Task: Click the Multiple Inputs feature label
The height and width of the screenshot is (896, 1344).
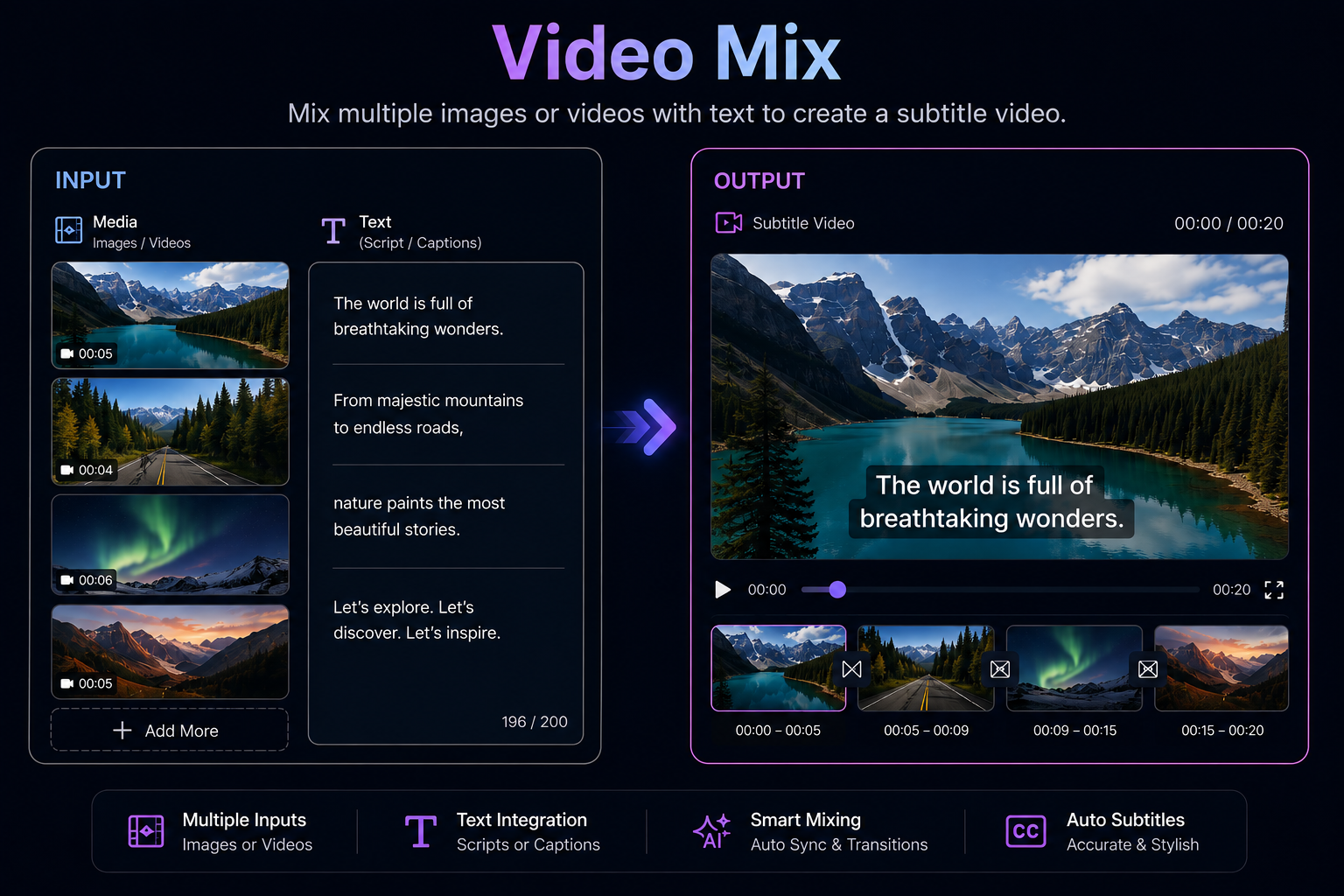Action: click(x=244, y=820)
